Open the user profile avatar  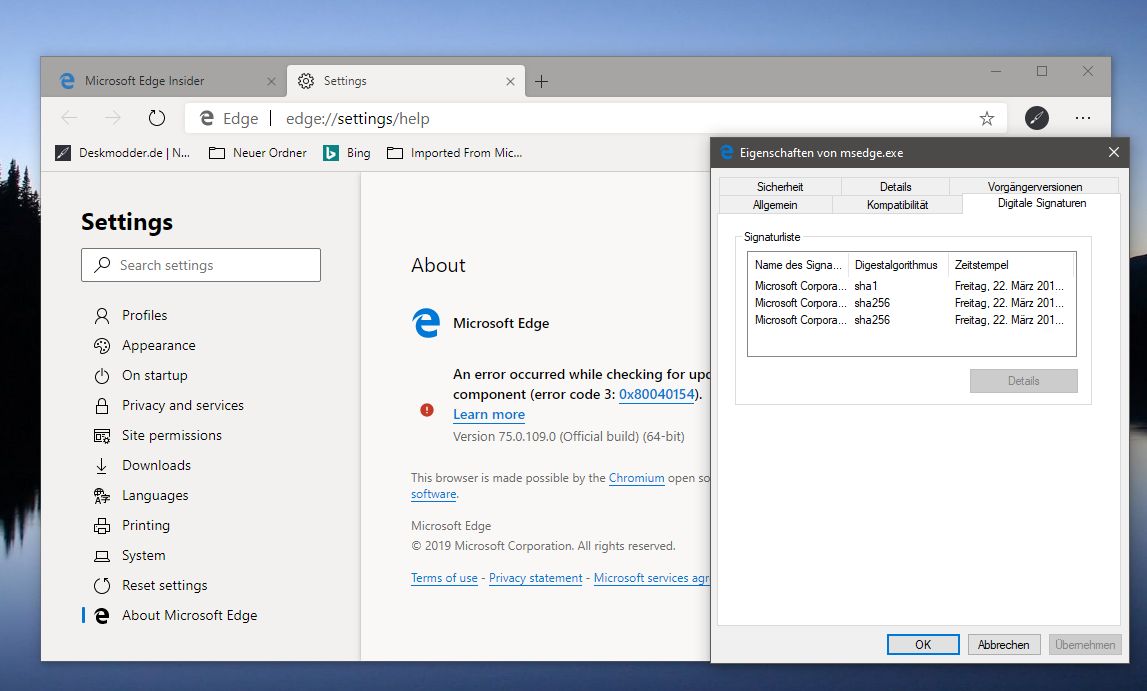(x=1037, y=118)
